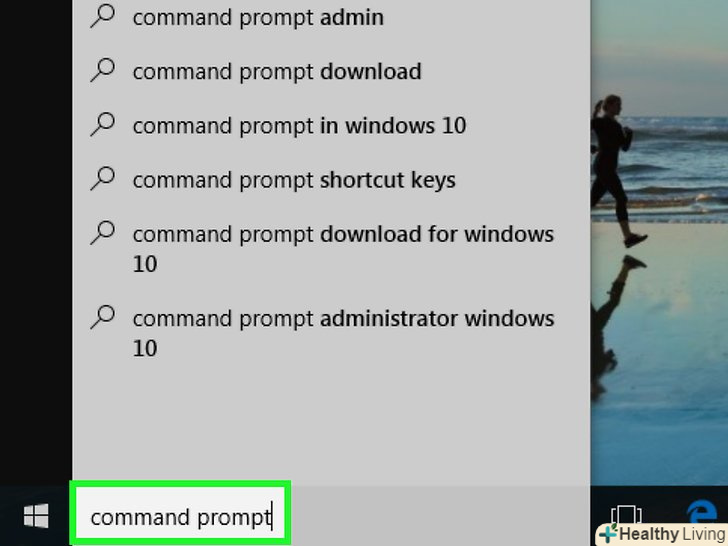Click the Task View taskbar icon
The width and height of the screenshot is (728, 546).
(x=626, y=515)
